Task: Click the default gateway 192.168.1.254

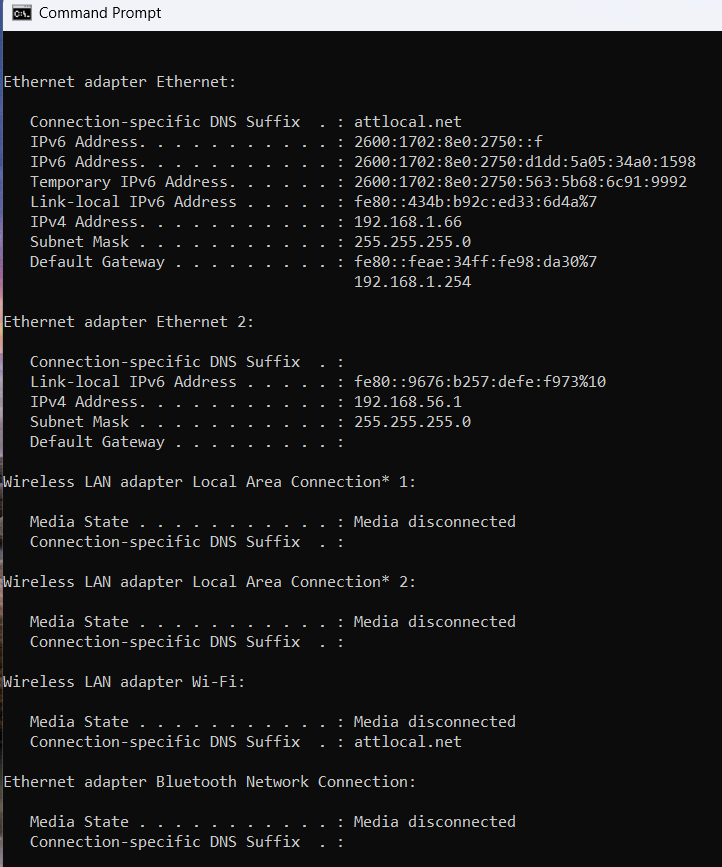Action: tap(412, 282)
